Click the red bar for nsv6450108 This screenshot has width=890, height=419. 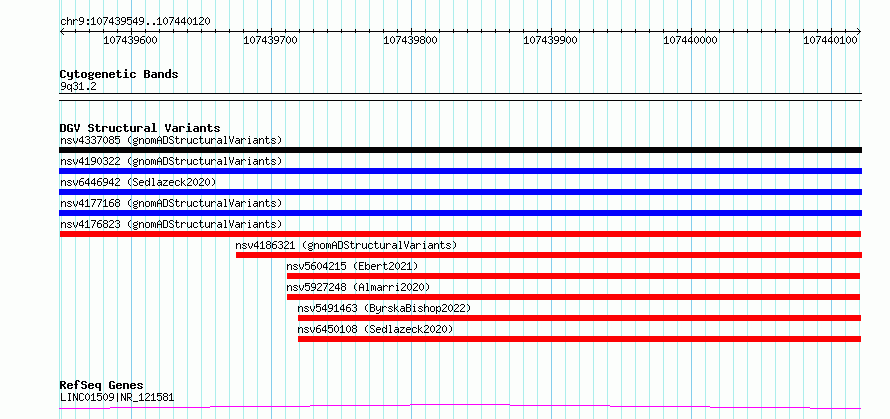pos(580,339)
